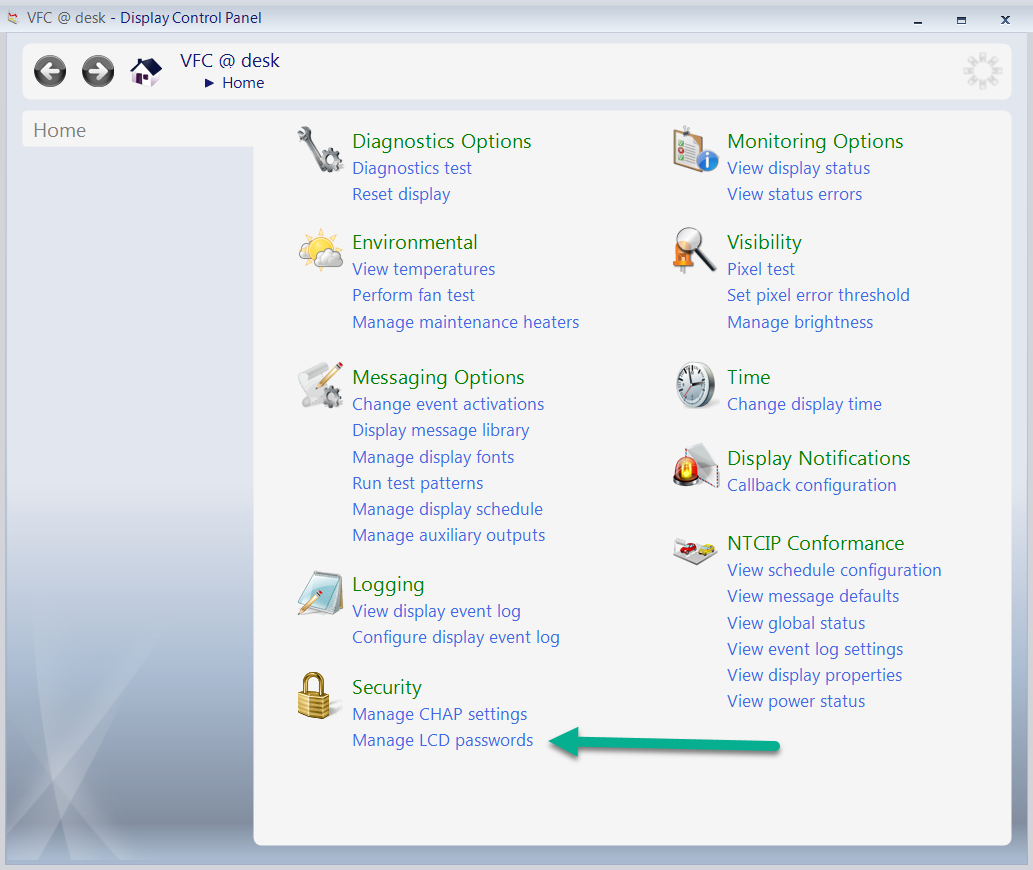This screenshot has height=870, width=1033.
Task: Open the Manage brightness link
Action: click(x=800, y=322)
